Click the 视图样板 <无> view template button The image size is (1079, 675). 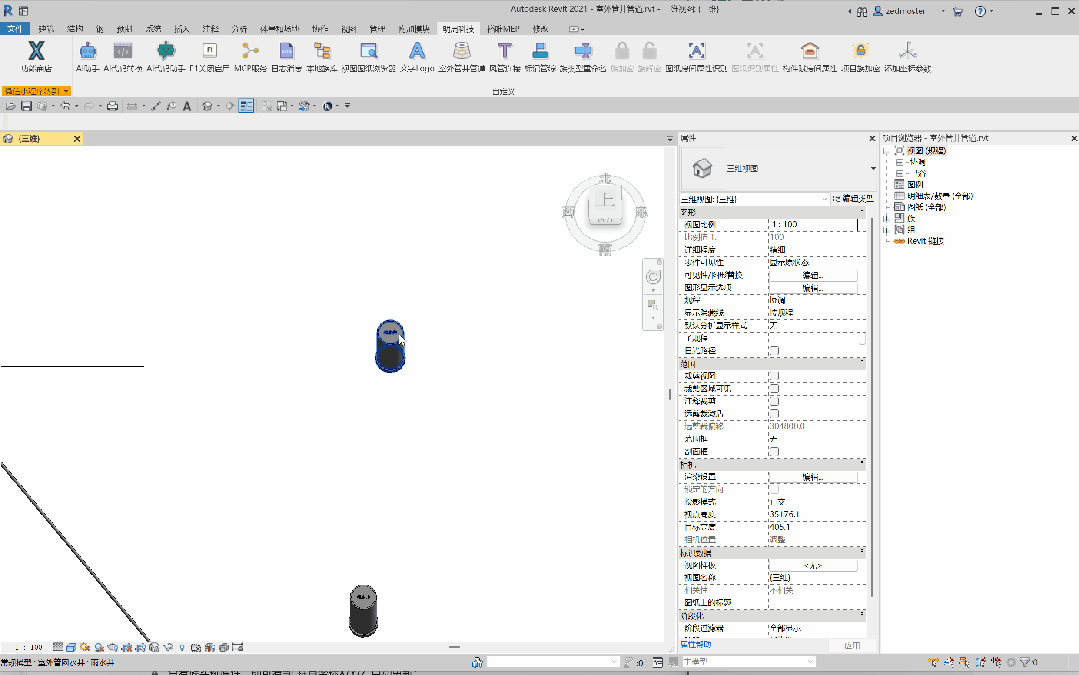[813, 566]
